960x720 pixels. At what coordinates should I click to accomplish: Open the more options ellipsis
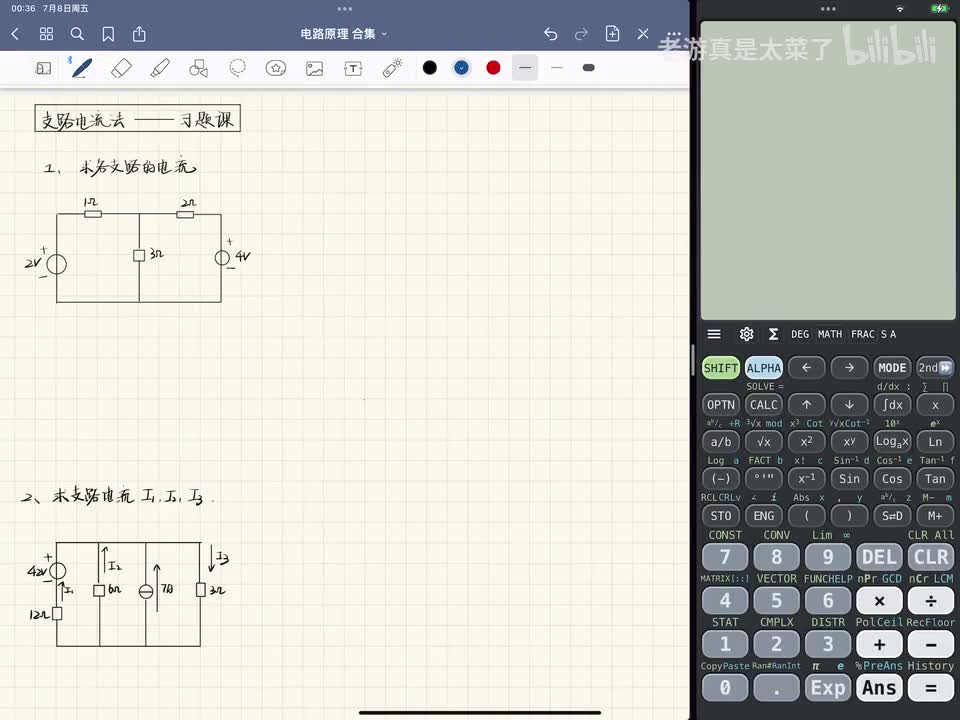pos(673,34)
